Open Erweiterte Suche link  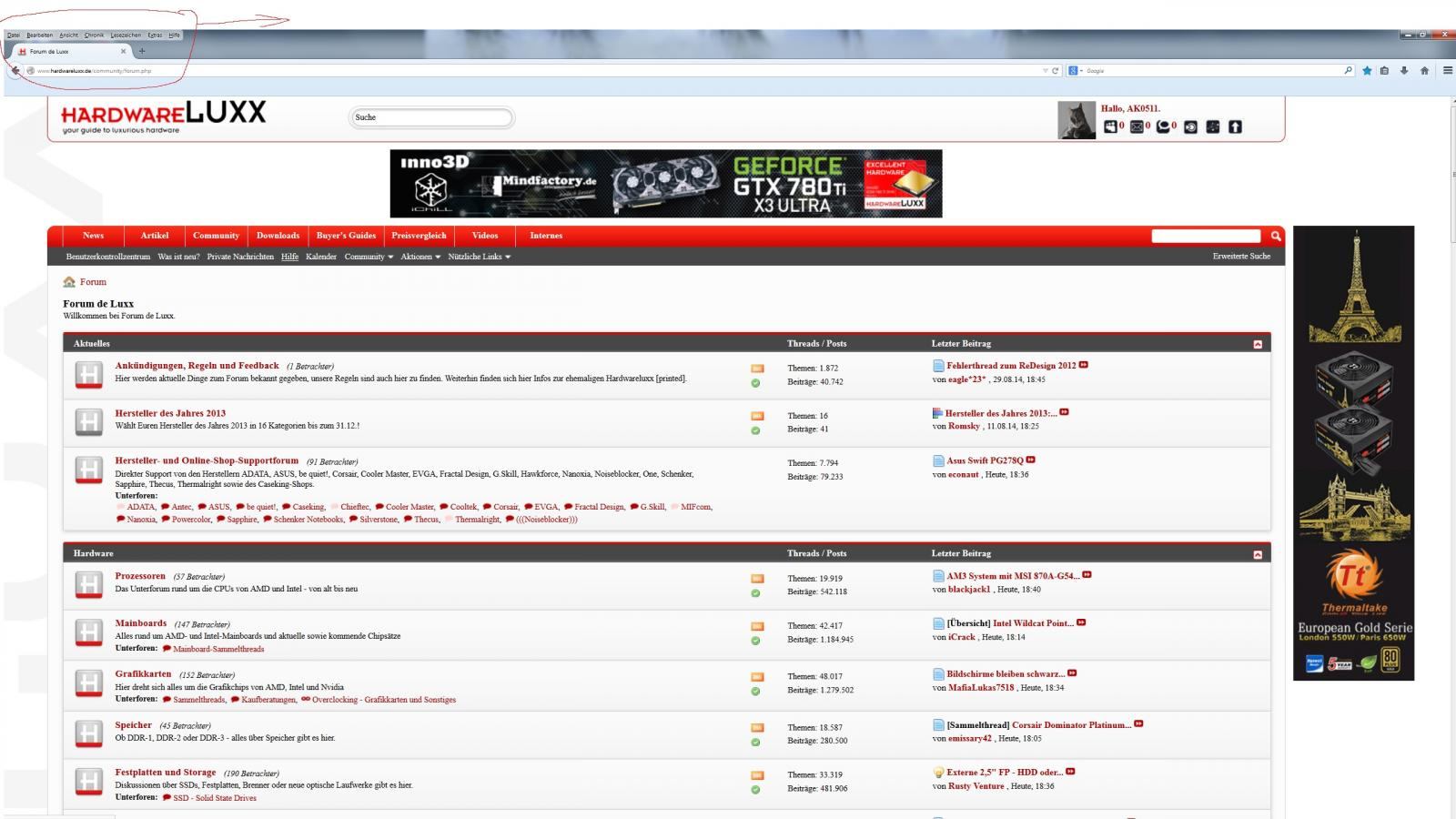(1241, 257)
